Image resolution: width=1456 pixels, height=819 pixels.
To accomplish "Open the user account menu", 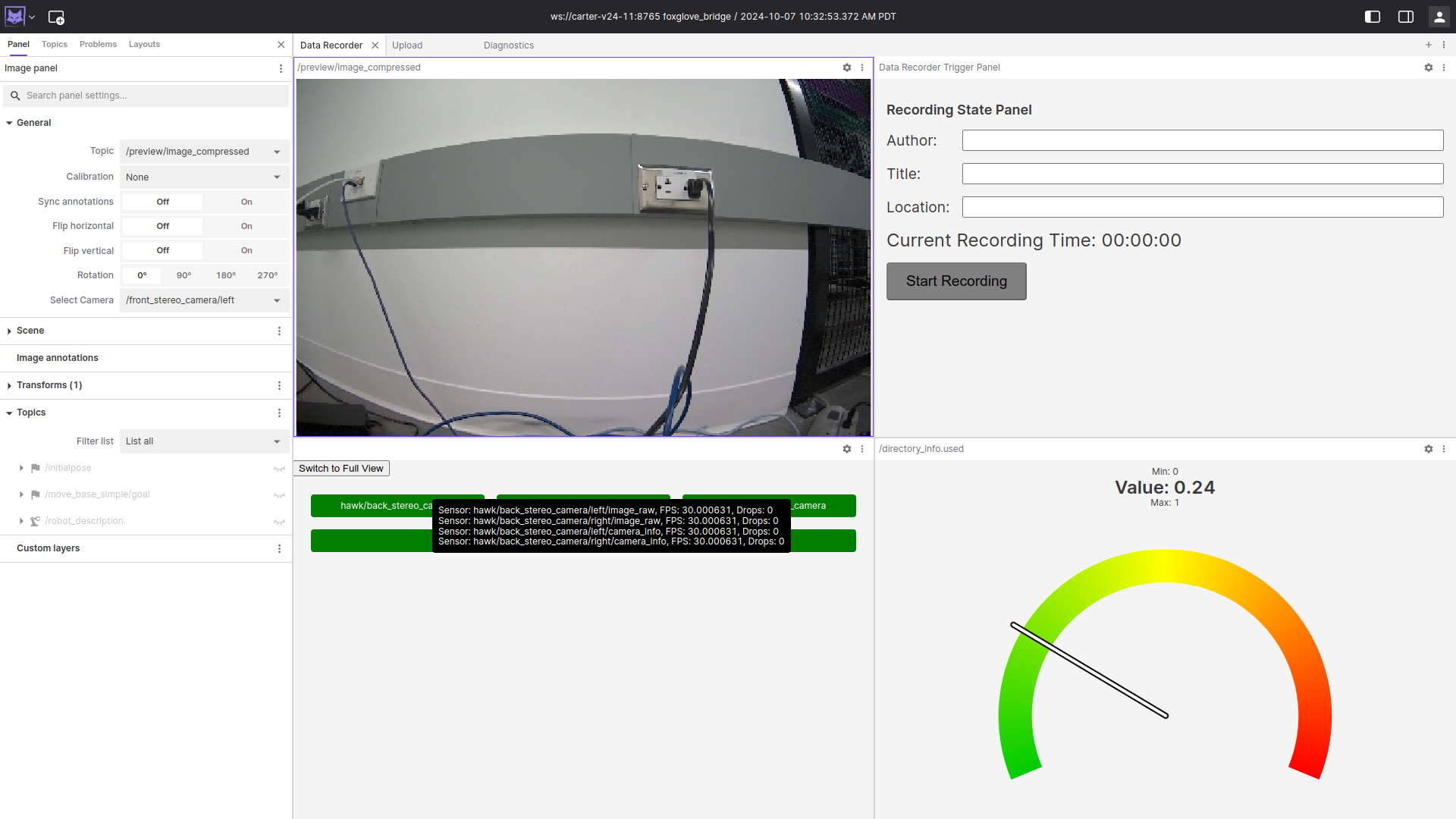I will 1439,16.
